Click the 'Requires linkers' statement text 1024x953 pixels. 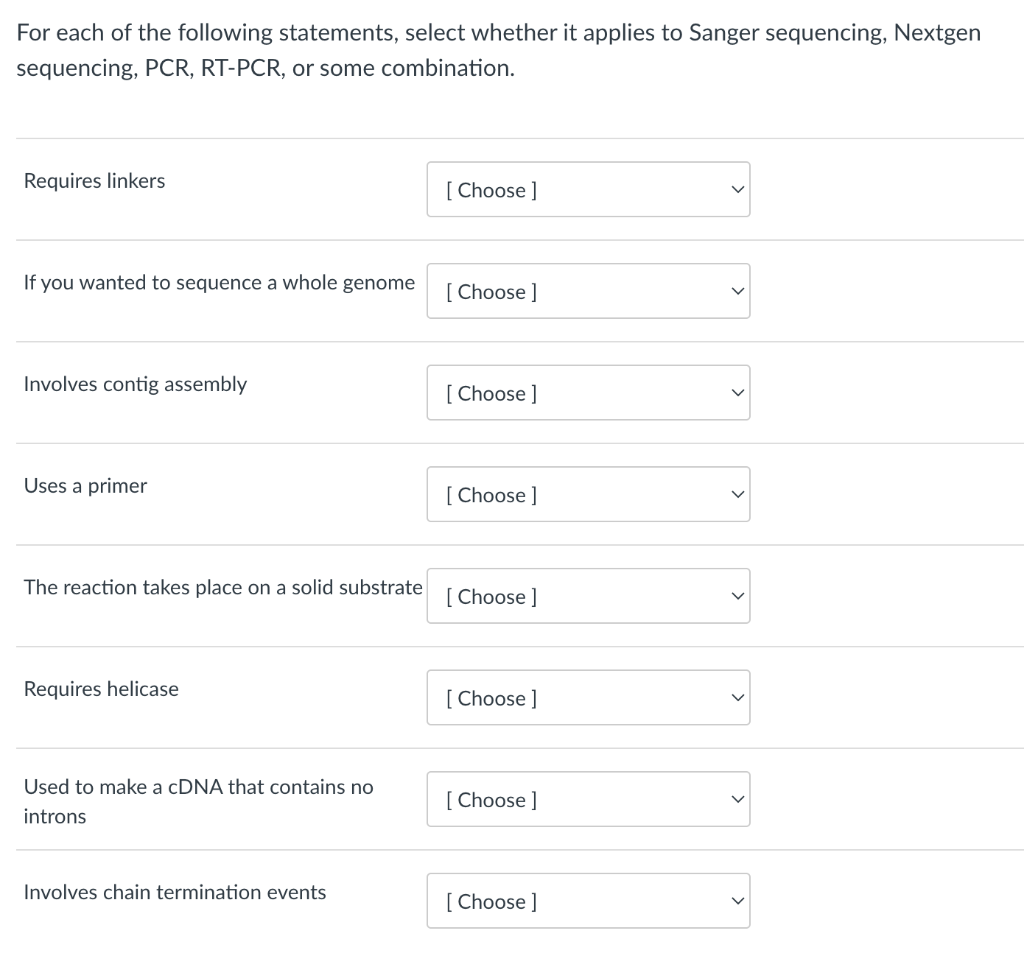point(95,181)
